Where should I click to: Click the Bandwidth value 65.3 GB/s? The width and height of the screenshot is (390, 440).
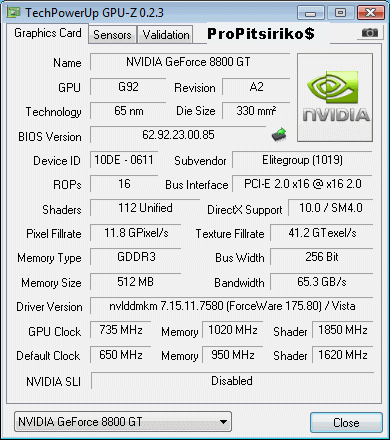[x=322, y=282]
